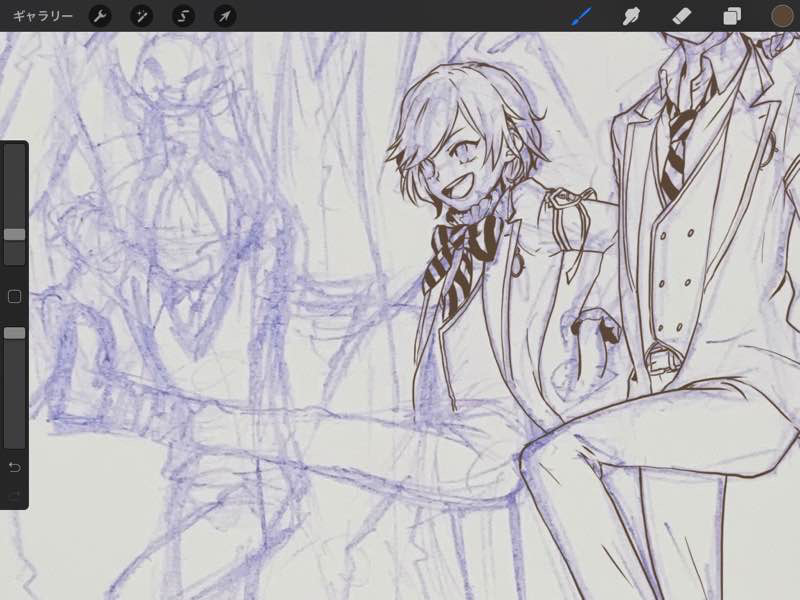Select the Transform arrow tool

tap(225, 16)
